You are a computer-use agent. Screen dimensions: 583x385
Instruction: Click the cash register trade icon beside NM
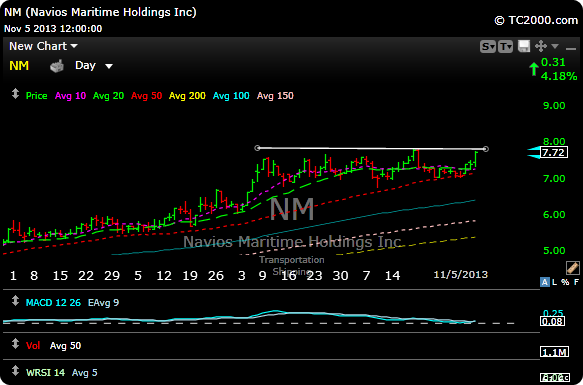pyautogui.click(x=57, y=66)
